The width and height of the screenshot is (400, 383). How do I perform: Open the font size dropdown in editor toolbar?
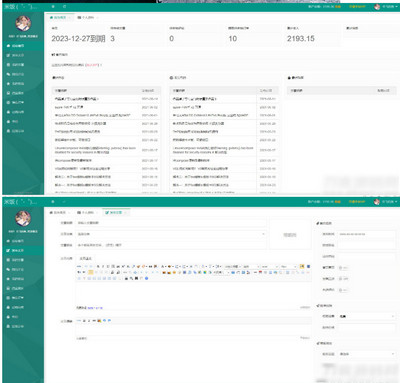288,267
